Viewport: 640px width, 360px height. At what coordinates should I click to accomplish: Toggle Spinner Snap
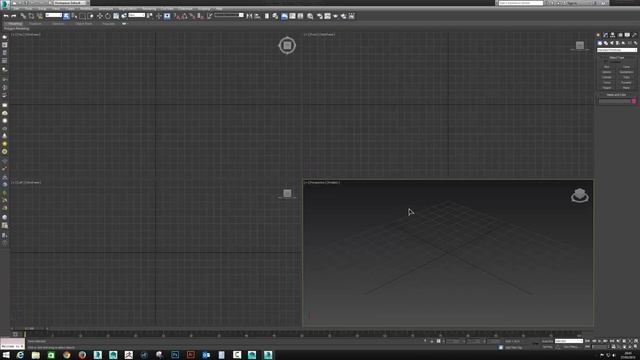(200, 16)
